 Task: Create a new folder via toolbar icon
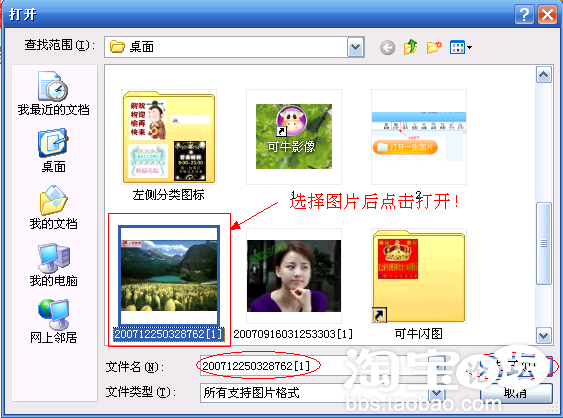pyautogui.click(x=434, y=47)
